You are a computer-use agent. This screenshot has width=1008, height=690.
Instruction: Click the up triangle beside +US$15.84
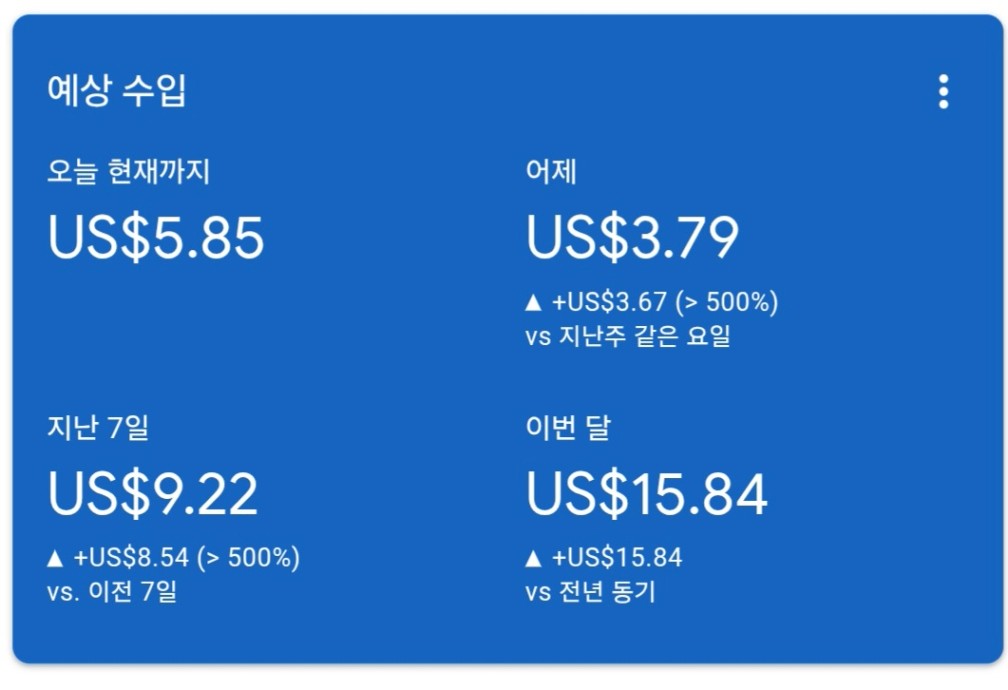(533, 558)
